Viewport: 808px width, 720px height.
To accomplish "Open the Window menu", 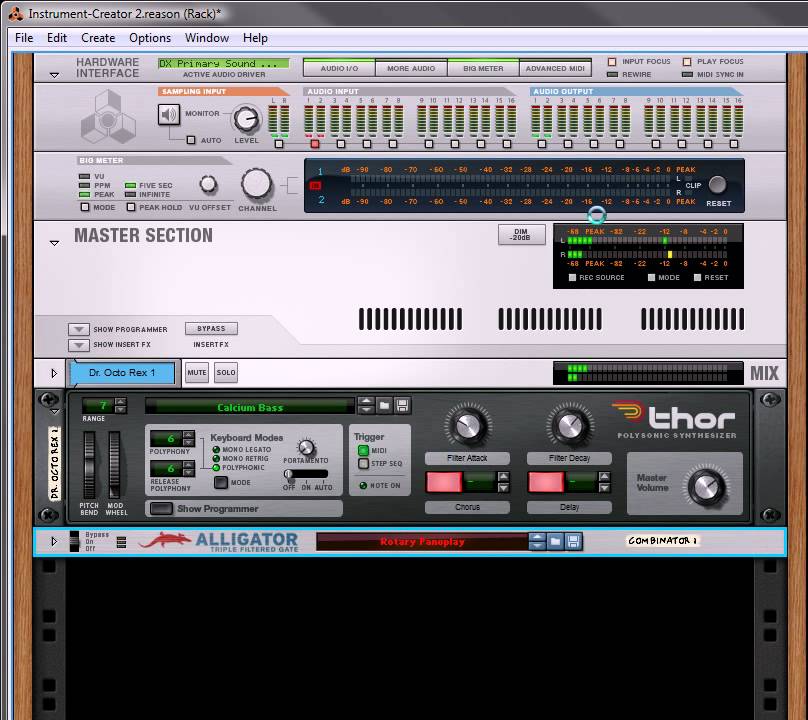I will tap(207, 38).
